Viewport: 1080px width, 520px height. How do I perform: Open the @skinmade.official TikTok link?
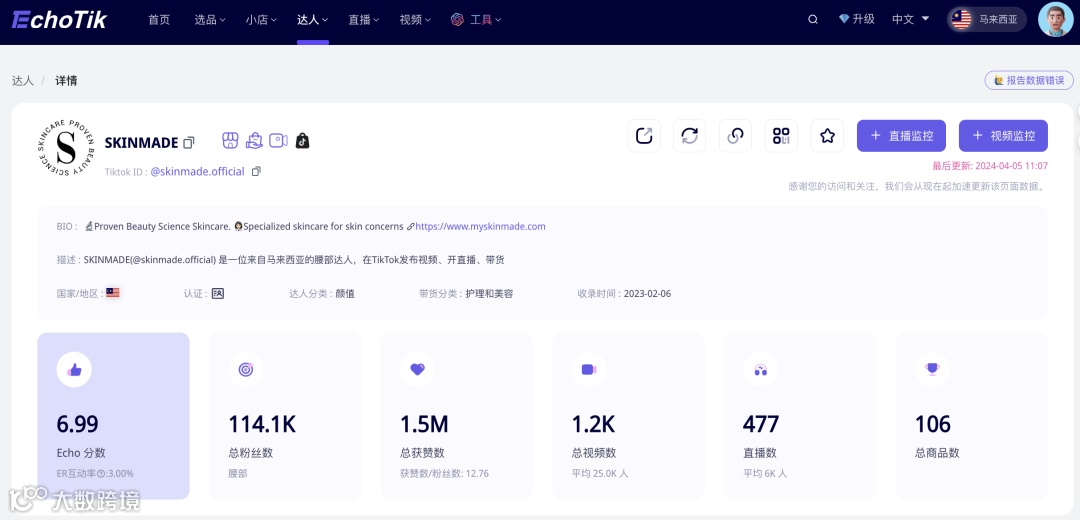coord(198,171)
